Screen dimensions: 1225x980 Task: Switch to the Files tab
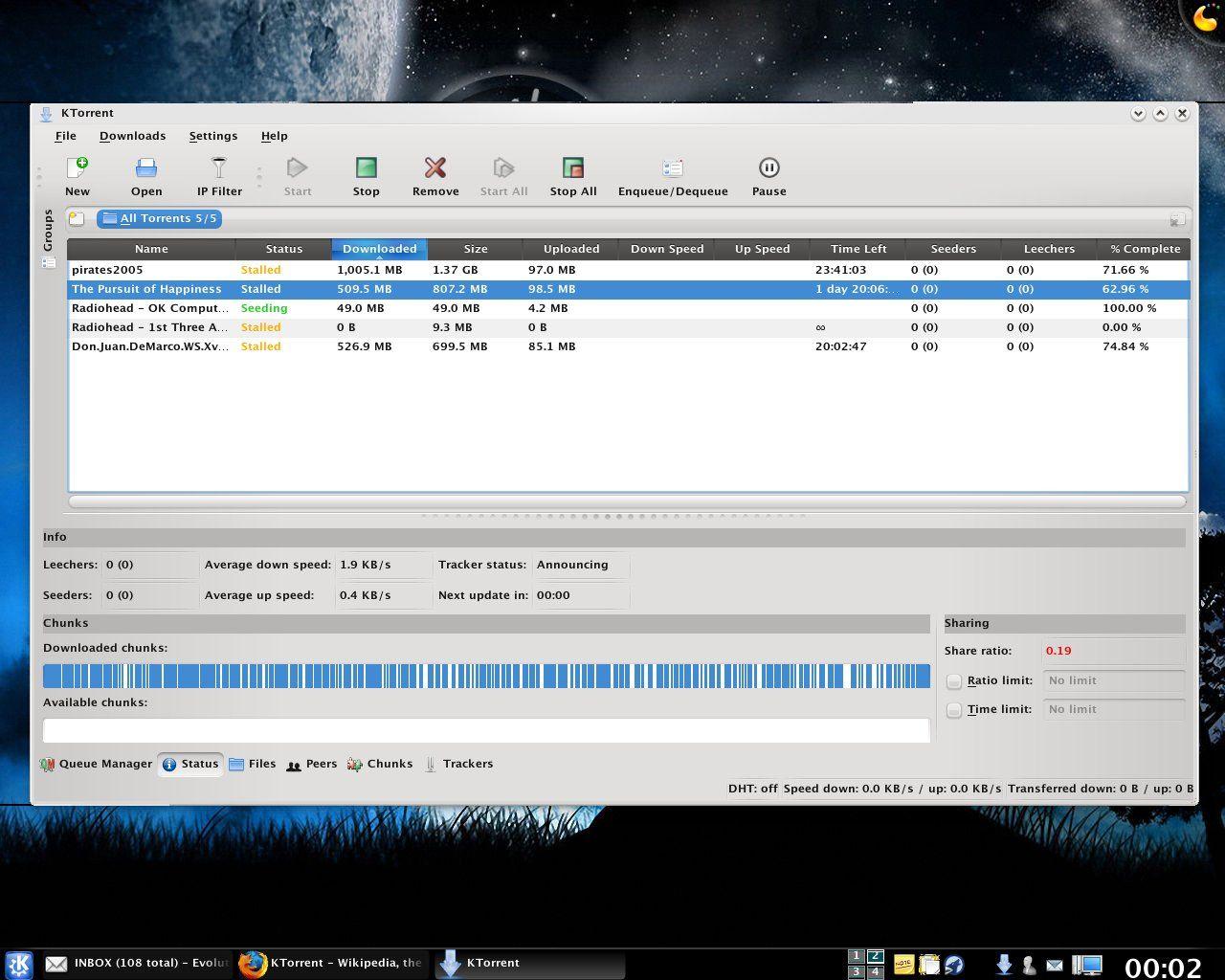point(253,764)
